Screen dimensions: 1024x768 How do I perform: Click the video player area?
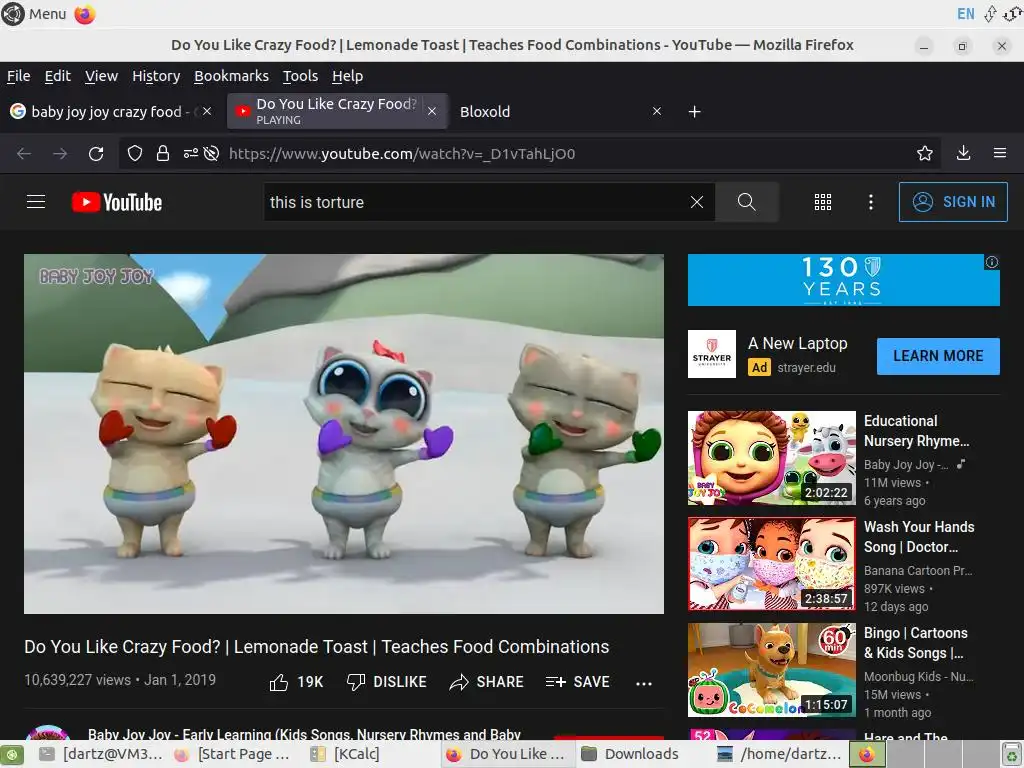pos(344,434)
